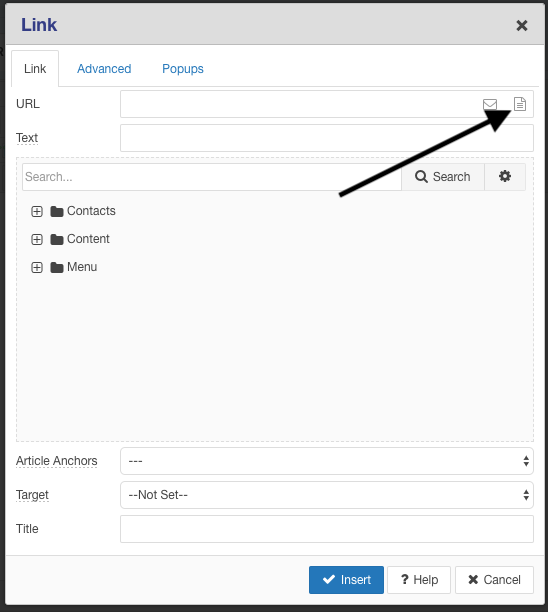Select the Link tab
The width and height of the screenshot is (548, 612).
coord(35,69)
